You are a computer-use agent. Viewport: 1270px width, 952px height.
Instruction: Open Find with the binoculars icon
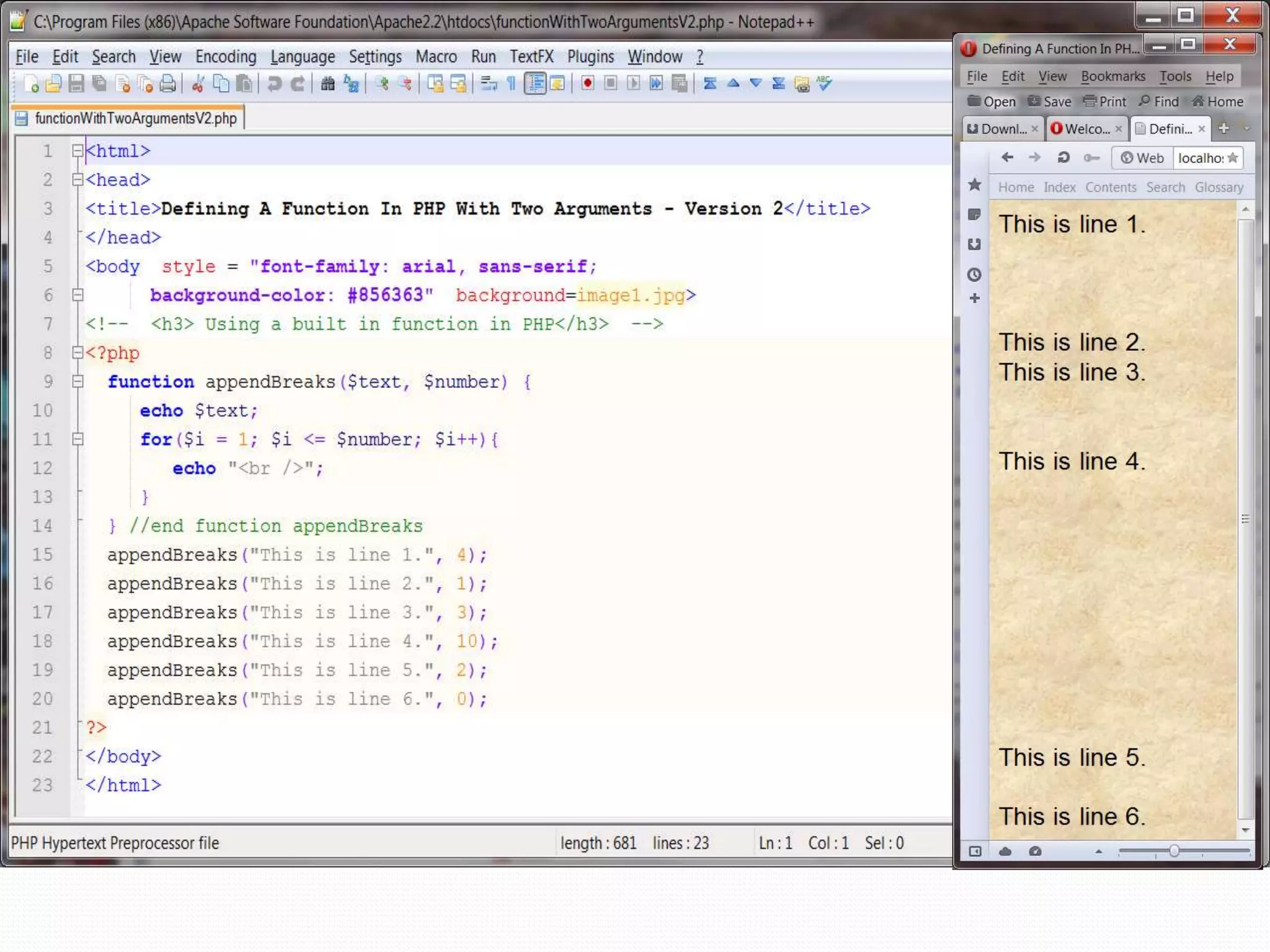[327, 84]
